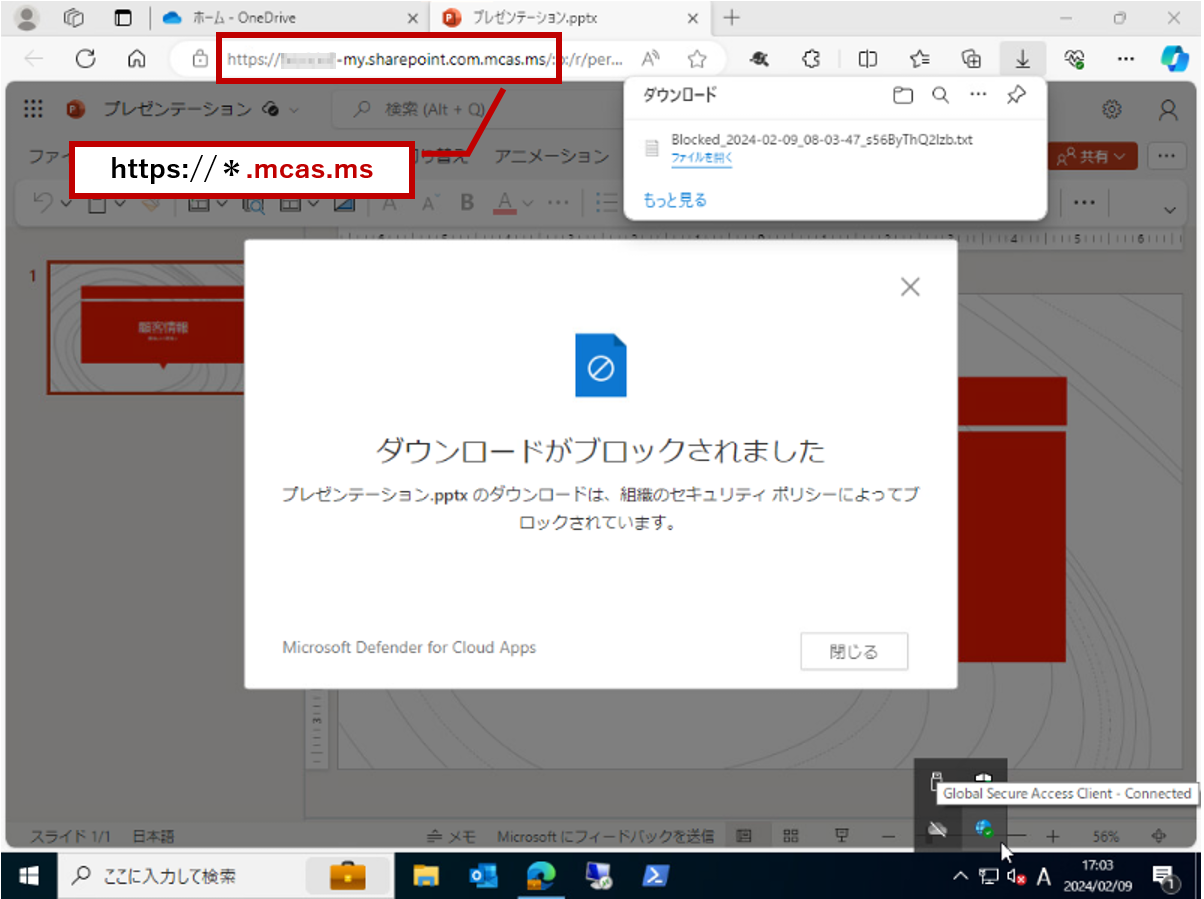This screenshot has height=899, width=1204.
Task: Increase zoom with the plus button
Action: [x=1052, y=836]
